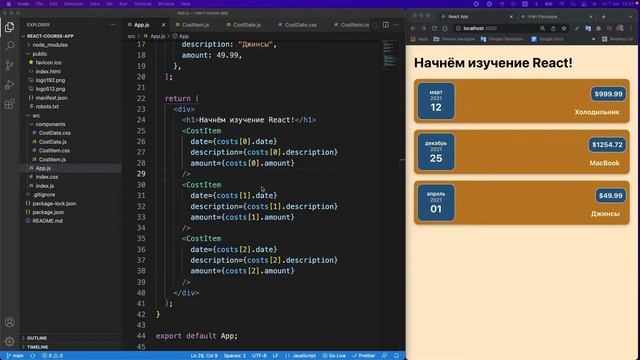
Task: Click the feedback icon in status bar
Action: (384, 356)
